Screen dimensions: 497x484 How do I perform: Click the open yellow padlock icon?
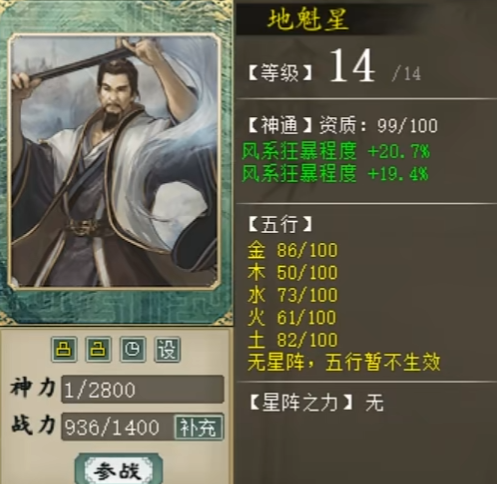pyautogui.click(x=98, y=349)
